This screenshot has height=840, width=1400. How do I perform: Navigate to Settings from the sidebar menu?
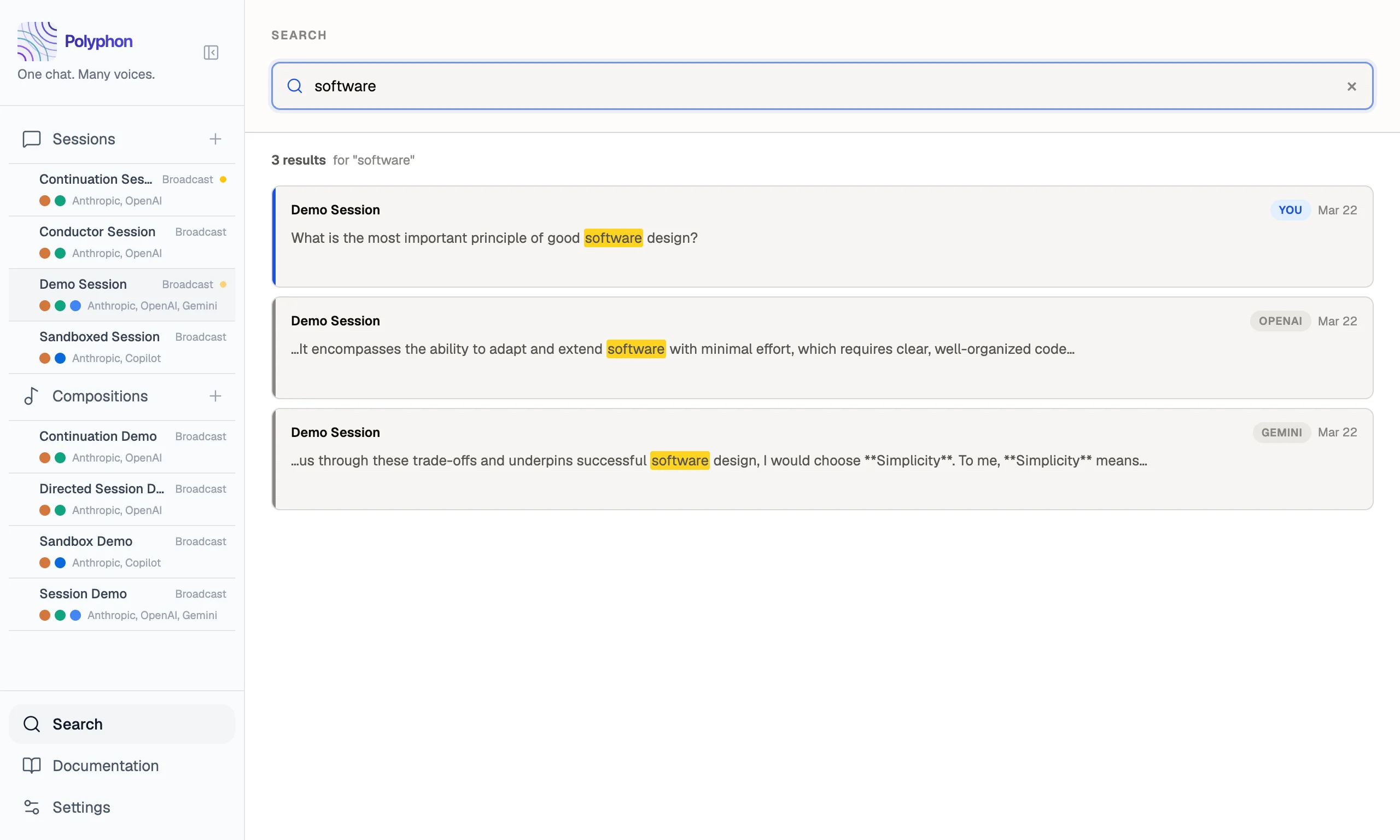coord(81,807)
